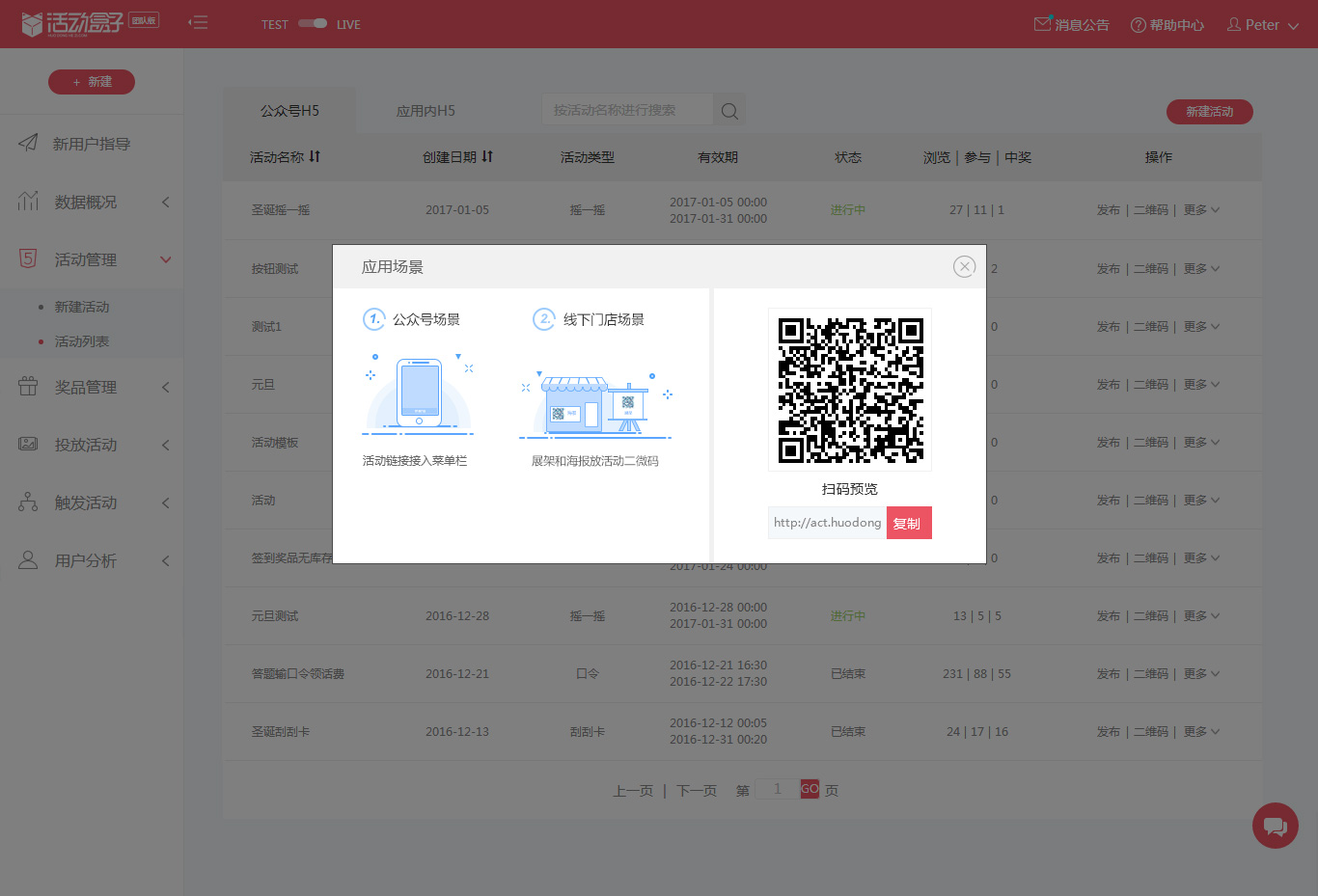Screen dimensions: 1318x896
Task: Go to 上一页 previous page
Action: coord(633,791)
